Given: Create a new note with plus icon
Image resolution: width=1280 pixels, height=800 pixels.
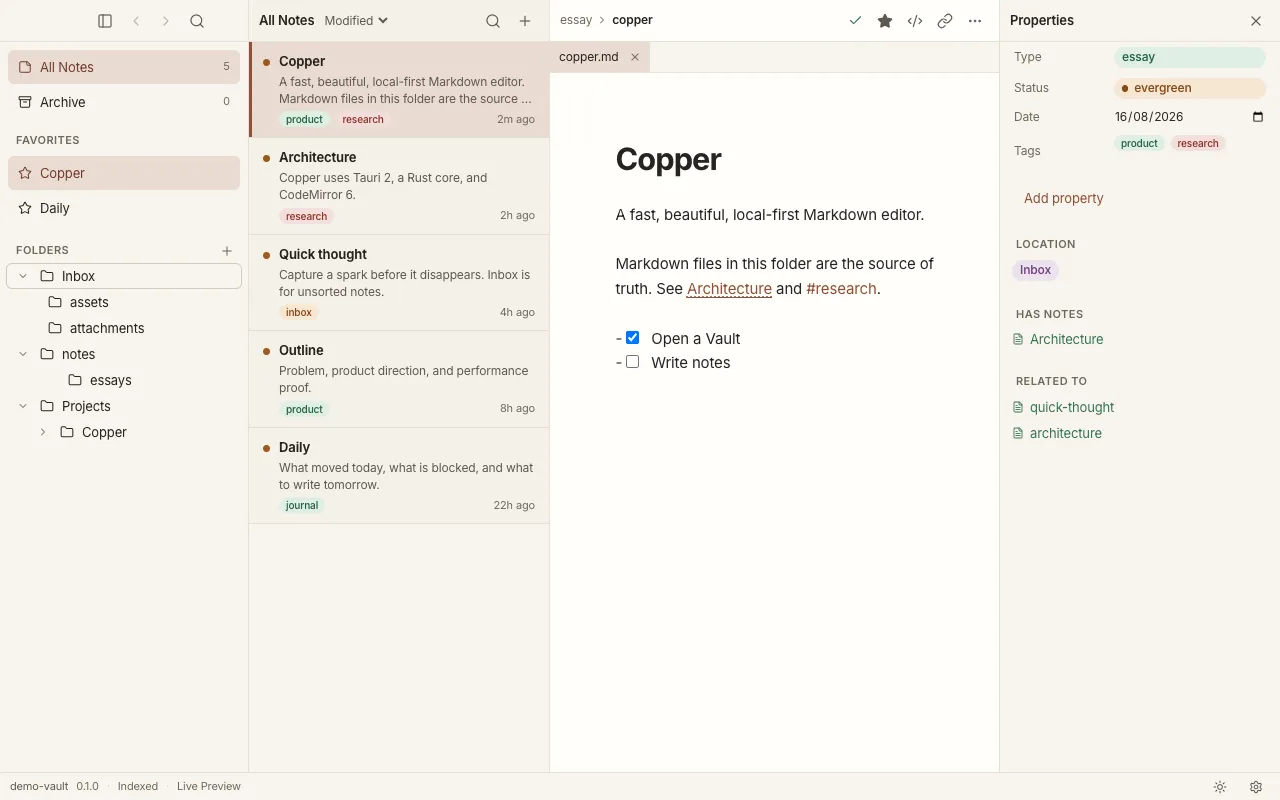Looking at the screenshot, I should (525, 21).
